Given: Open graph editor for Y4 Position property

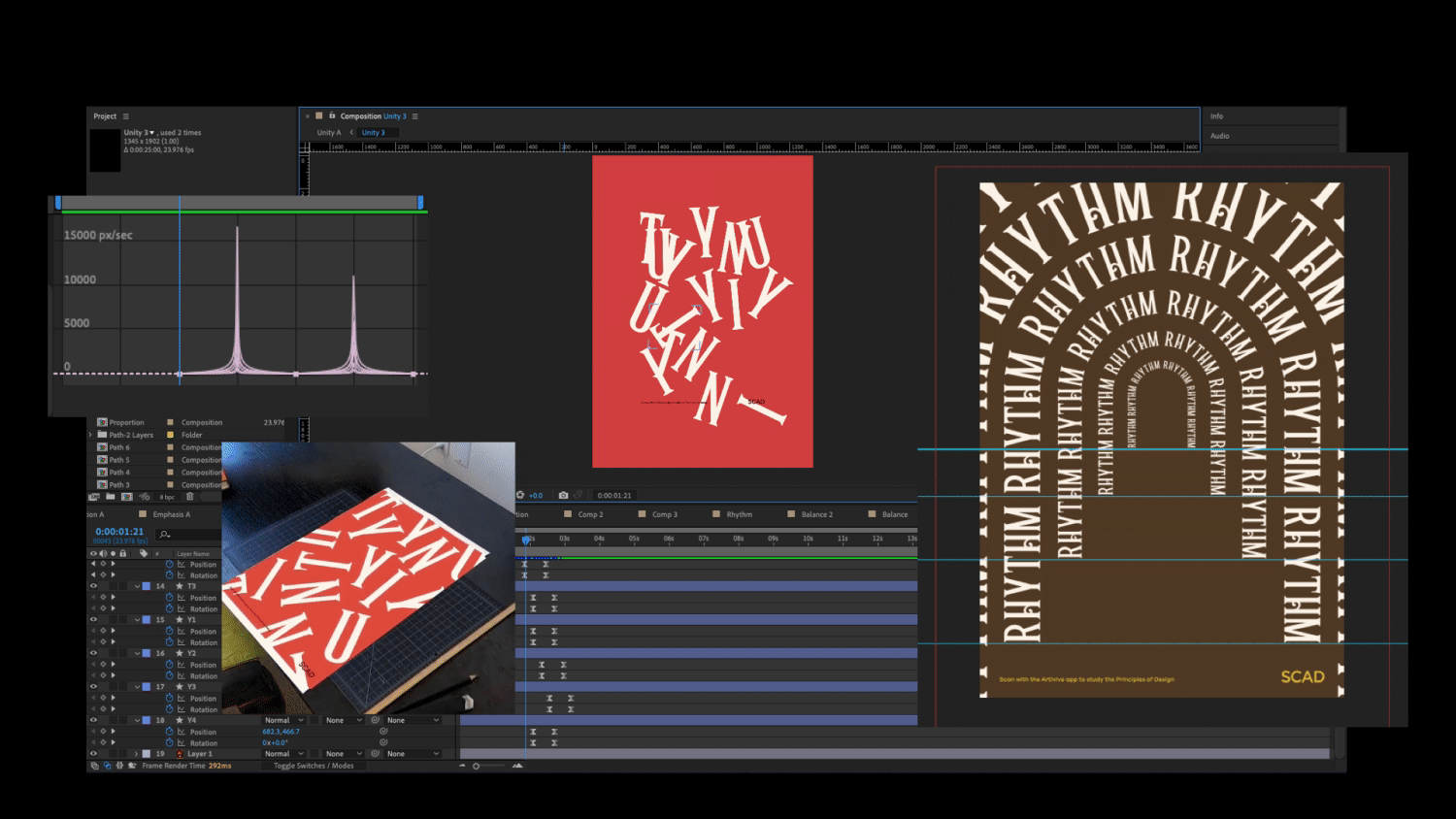Looking at the screenshot, I should point(182,732).
